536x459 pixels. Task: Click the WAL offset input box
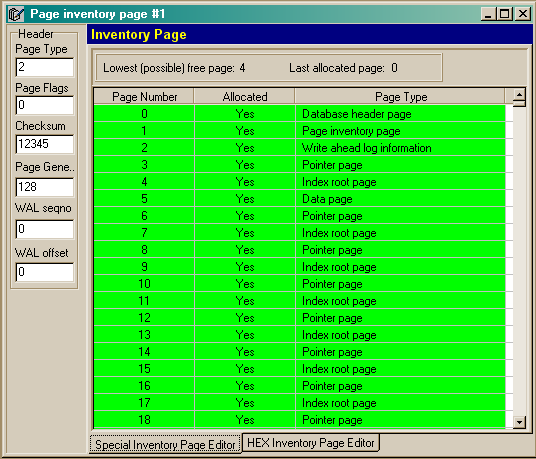click(x=44, y=272)
